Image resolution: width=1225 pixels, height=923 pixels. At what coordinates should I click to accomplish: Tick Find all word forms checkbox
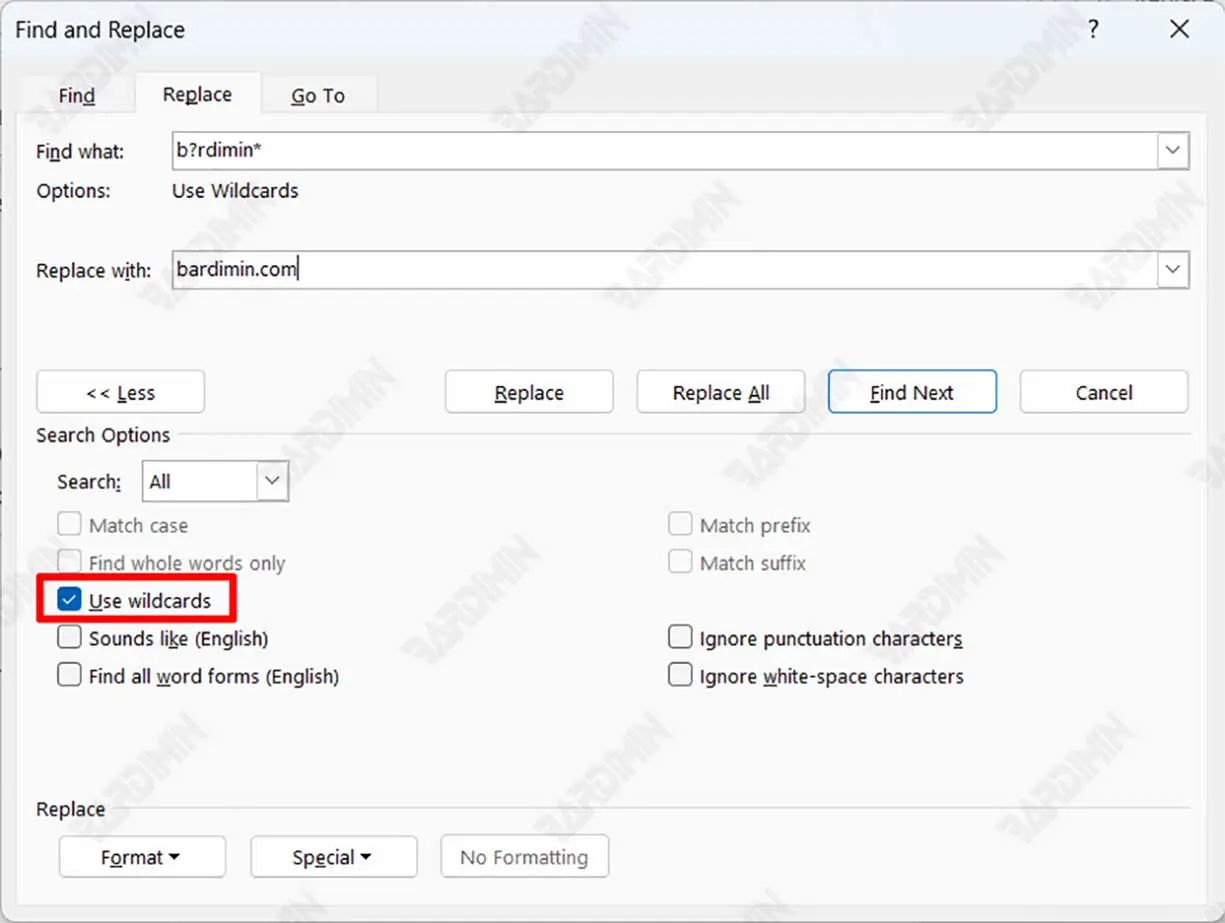point(69,676)
